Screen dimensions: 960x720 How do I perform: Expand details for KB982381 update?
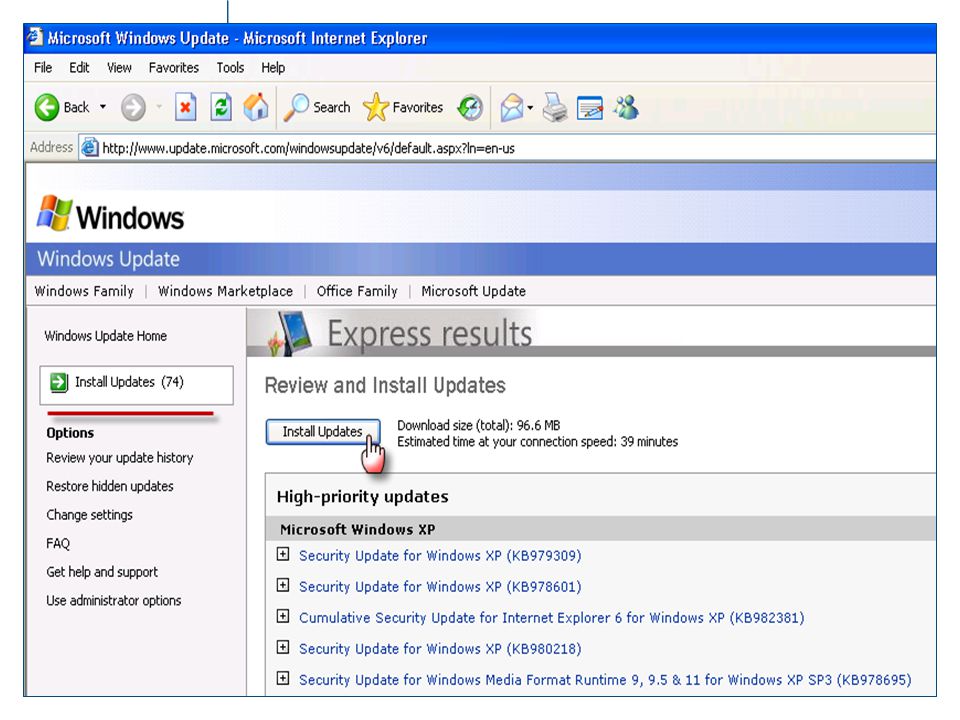coord(282,616)
